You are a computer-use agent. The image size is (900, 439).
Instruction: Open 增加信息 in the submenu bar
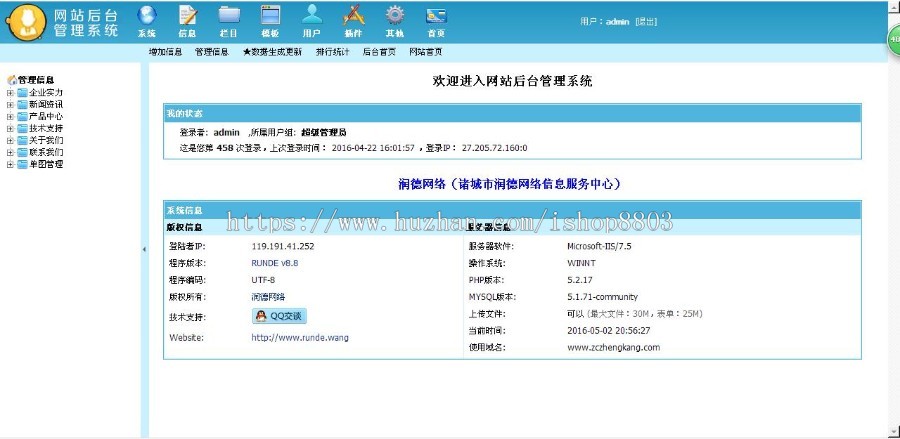pos(165,52)
